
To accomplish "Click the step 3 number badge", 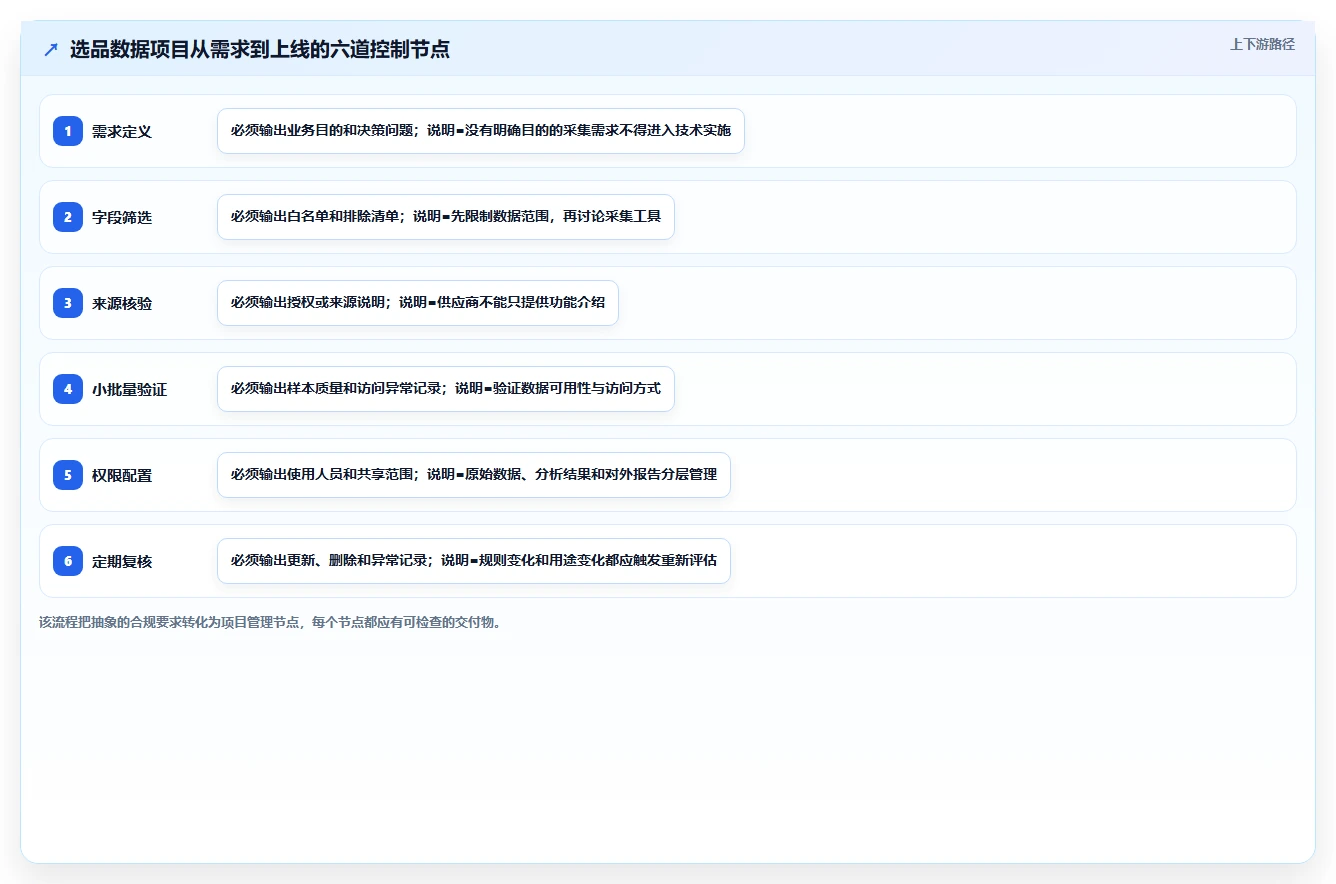I will (x=68, y=303).
